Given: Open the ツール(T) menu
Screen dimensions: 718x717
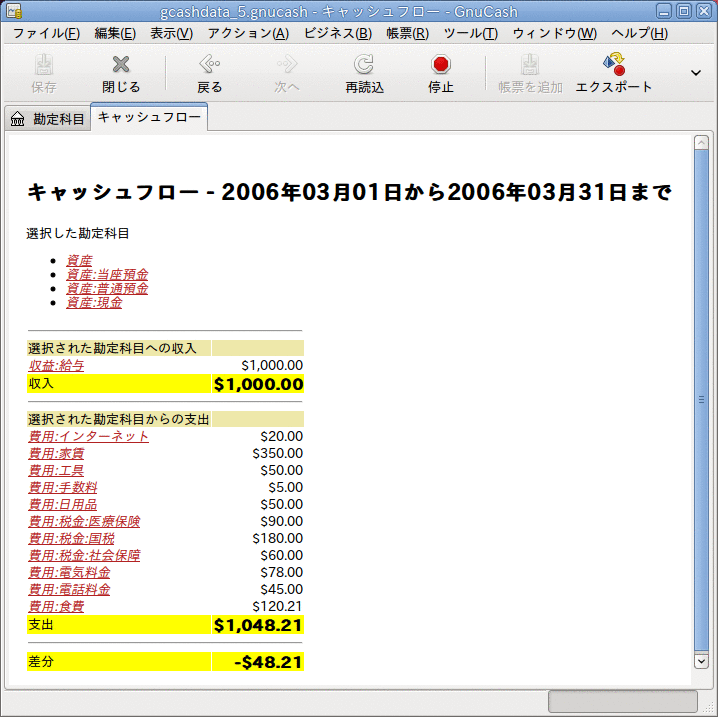Looking at the screenshot, I should point(471,33).
